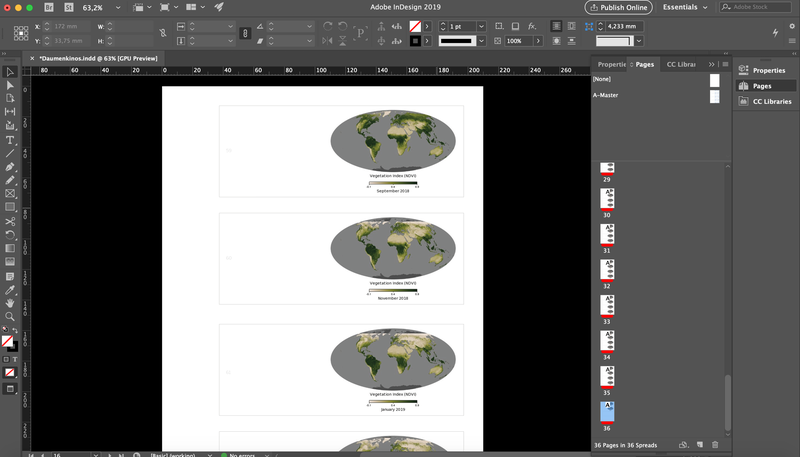Open the zoom level dropdown
Viewport: 800px width, 457px height.
tap(118, 8)
